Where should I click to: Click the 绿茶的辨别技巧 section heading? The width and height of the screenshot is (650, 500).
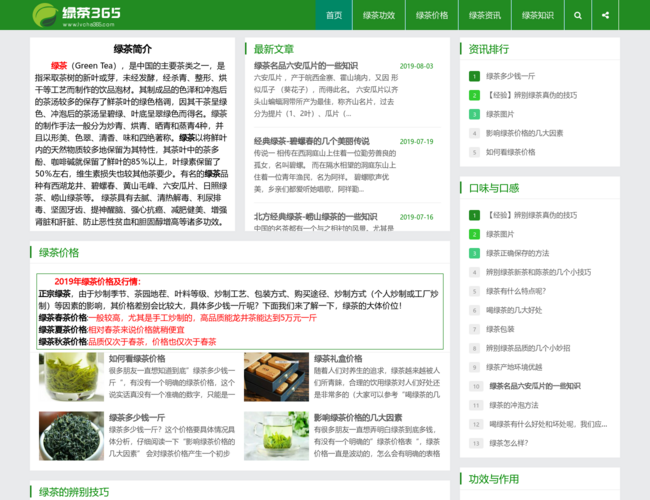[x=74, y=492]
